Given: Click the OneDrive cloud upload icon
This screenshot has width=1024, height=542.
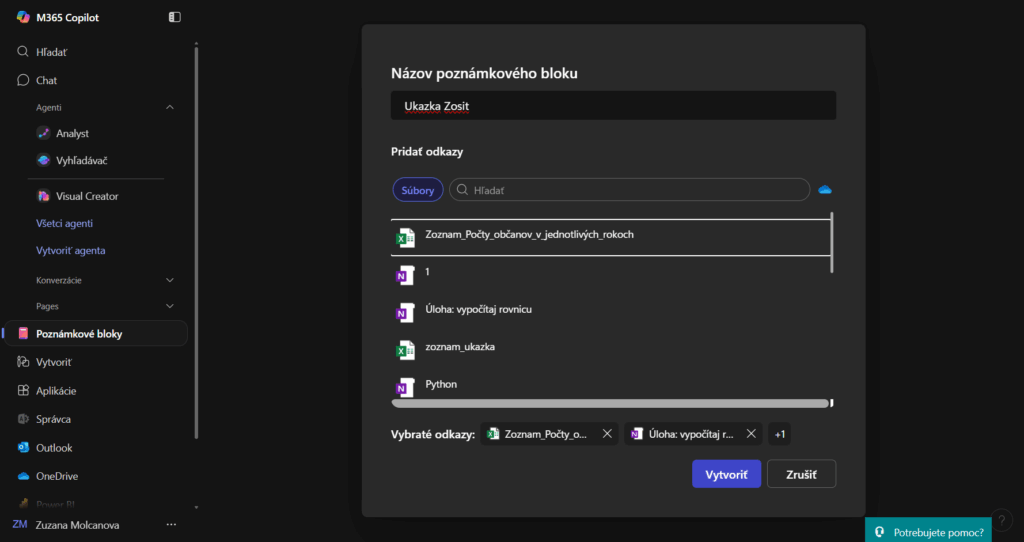Looking at the screenshot, I should pos(825,190).
